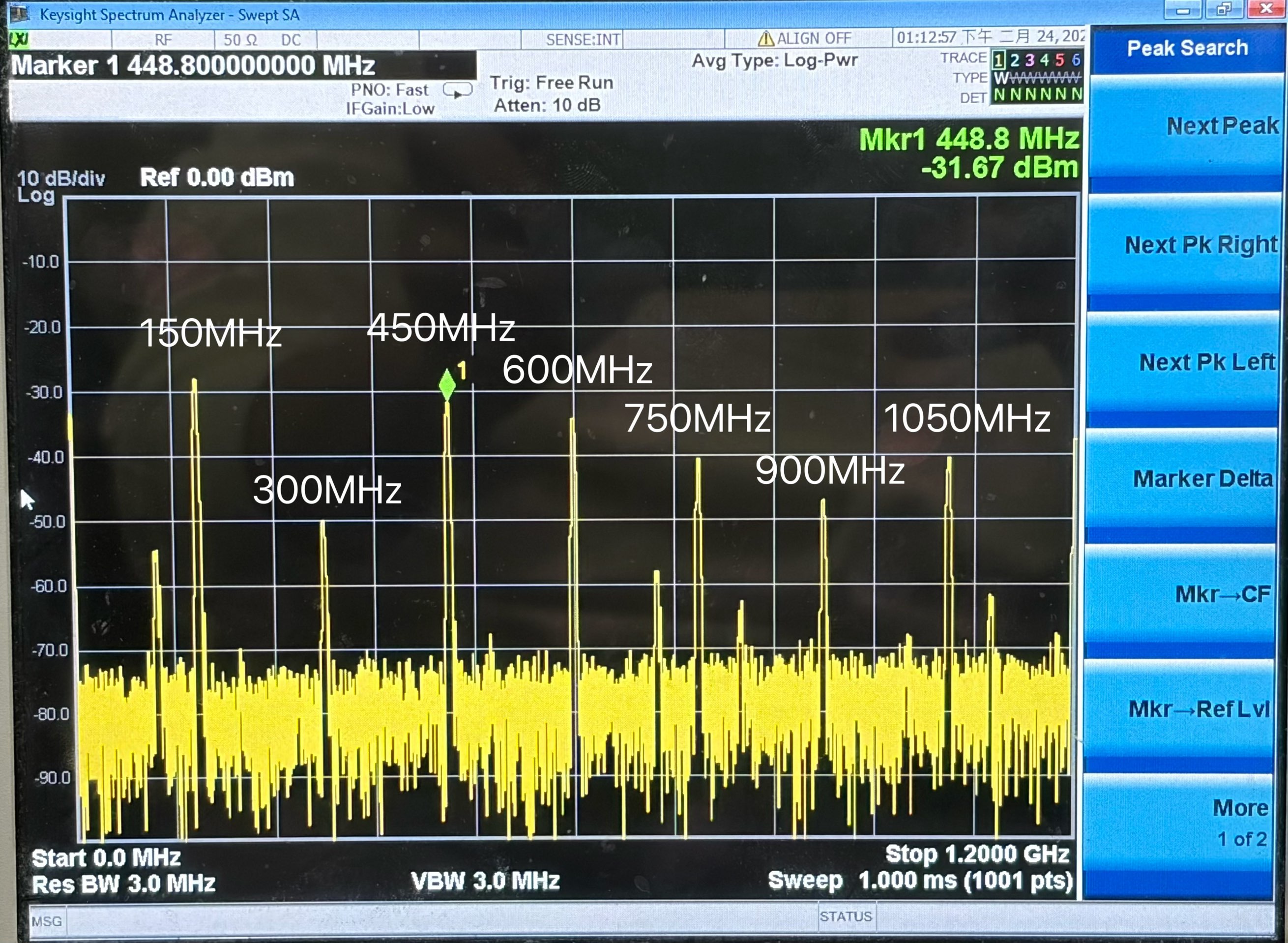The width and height of the screenshot is (1288, 943).
Task: Select the red trace 5 indicator
Action: [x=1060, y=60]
